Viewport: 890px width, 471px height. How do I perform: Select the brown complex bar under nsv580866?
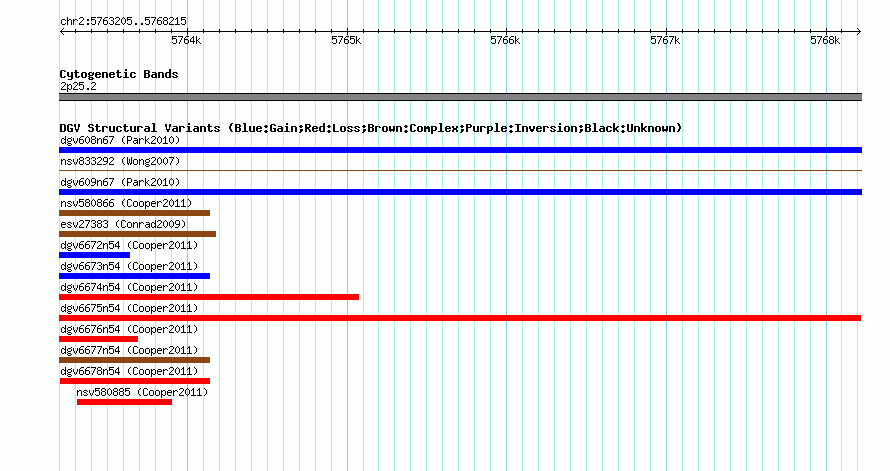coord(135,213)
